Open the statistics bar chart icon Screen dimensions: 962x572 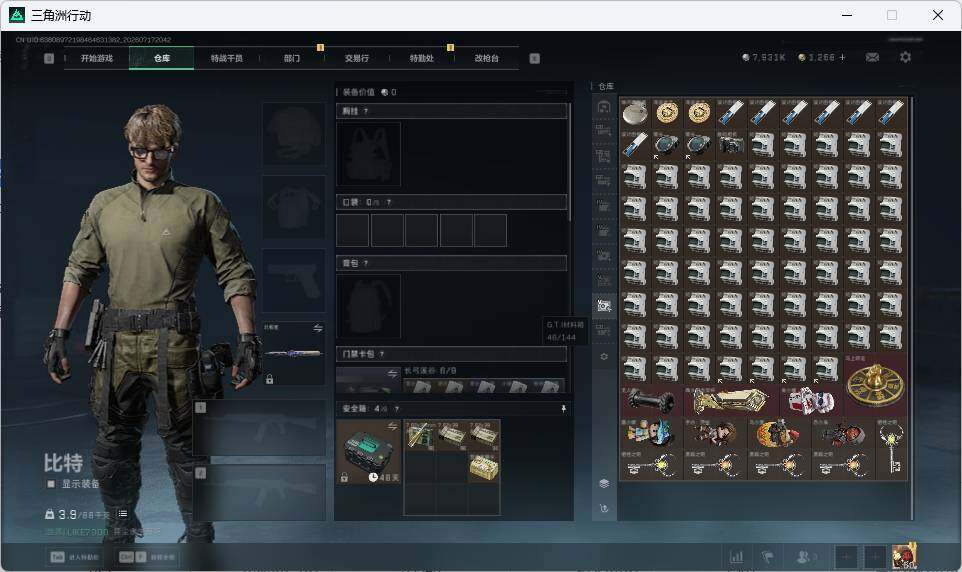pyautogui.click(x=736, y=557)
